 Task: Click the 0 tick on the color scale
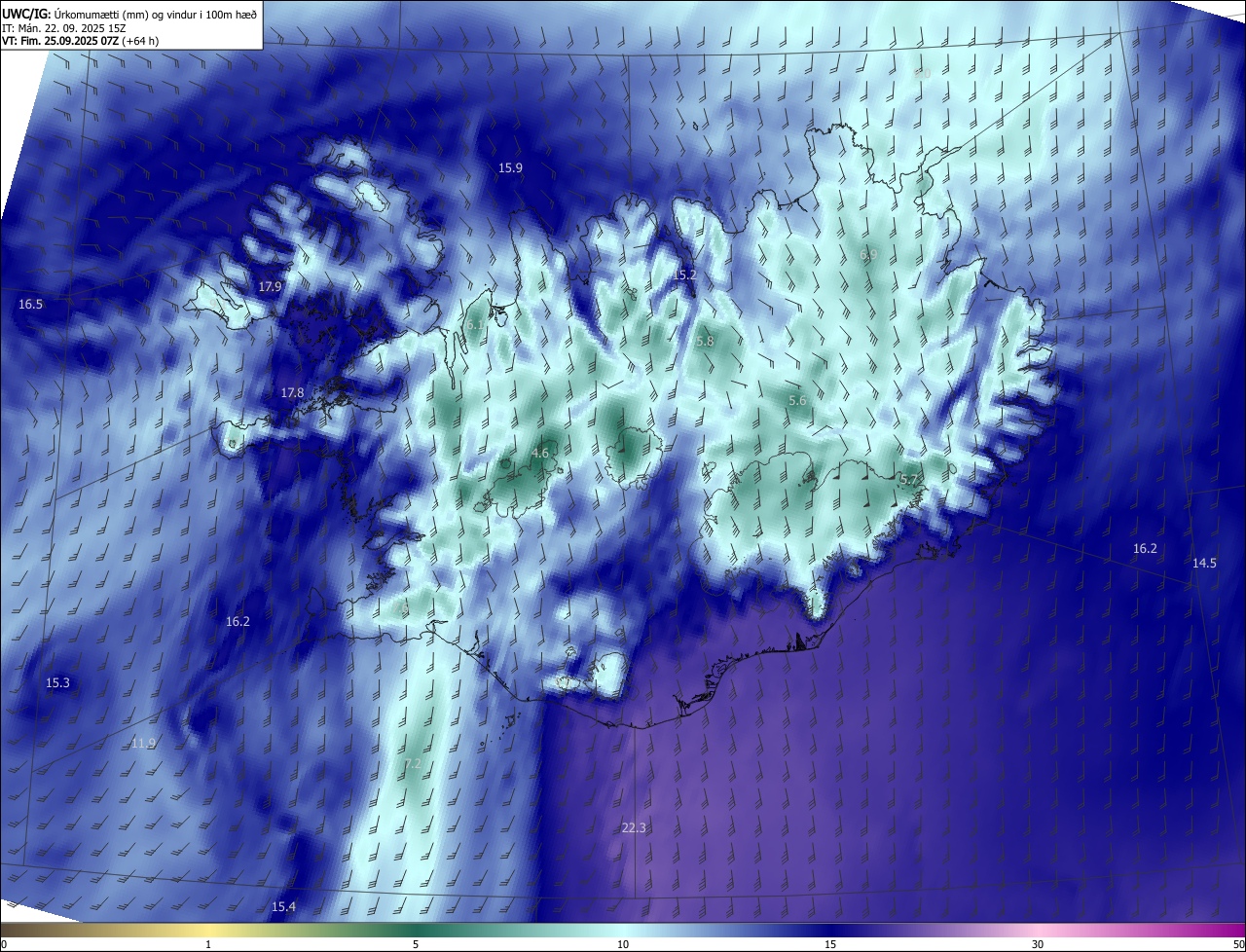pyautogui.click(x=3, y=944)
